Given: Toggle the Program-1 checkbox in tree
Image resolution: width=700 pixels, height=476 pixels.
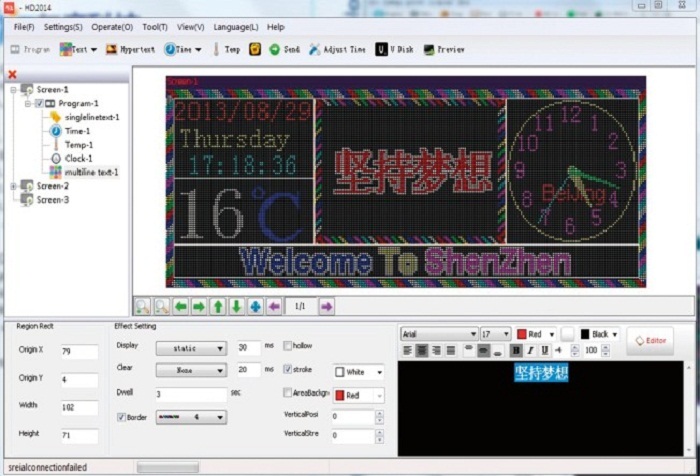Looking at the screenshot, I should 39,104.
